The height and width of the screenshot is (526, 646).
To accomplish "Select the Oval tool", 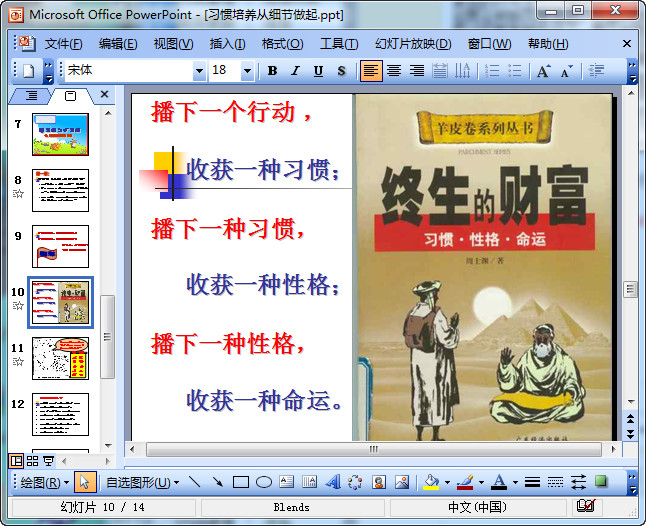I will point(264,482).
